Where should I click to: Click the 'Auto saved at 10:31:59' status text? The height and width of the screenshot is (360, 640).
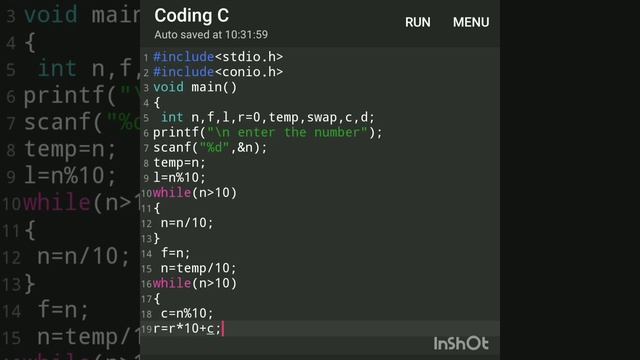click(211, 35)
